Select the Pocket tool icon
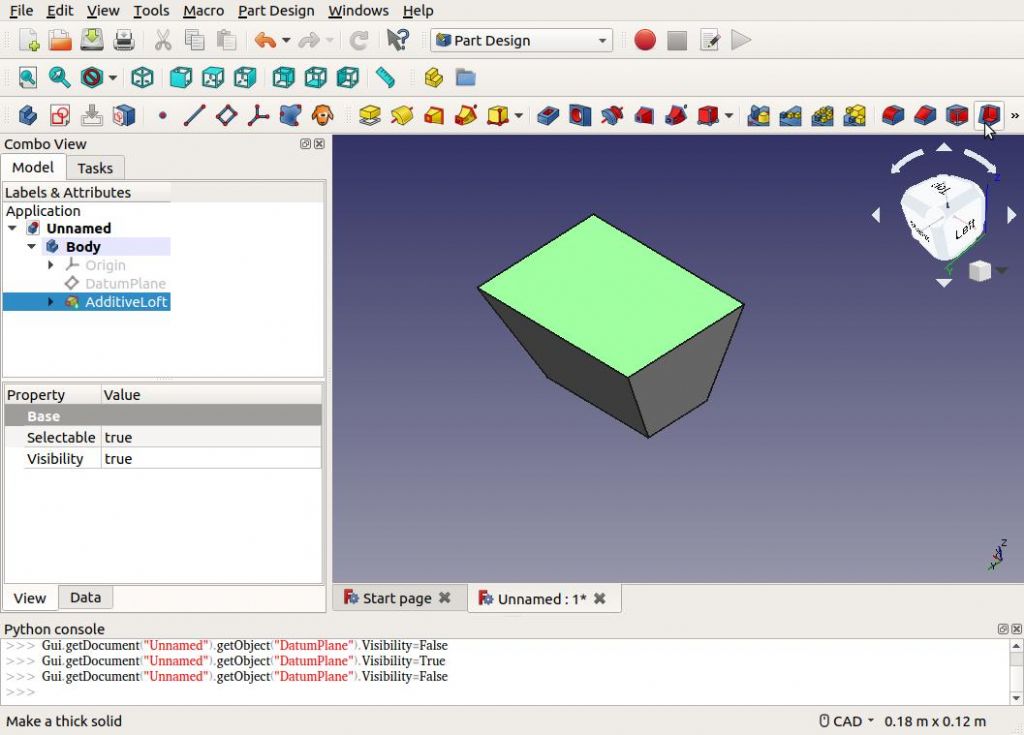This screenshot has height=735, width=1024. point(547,115)
